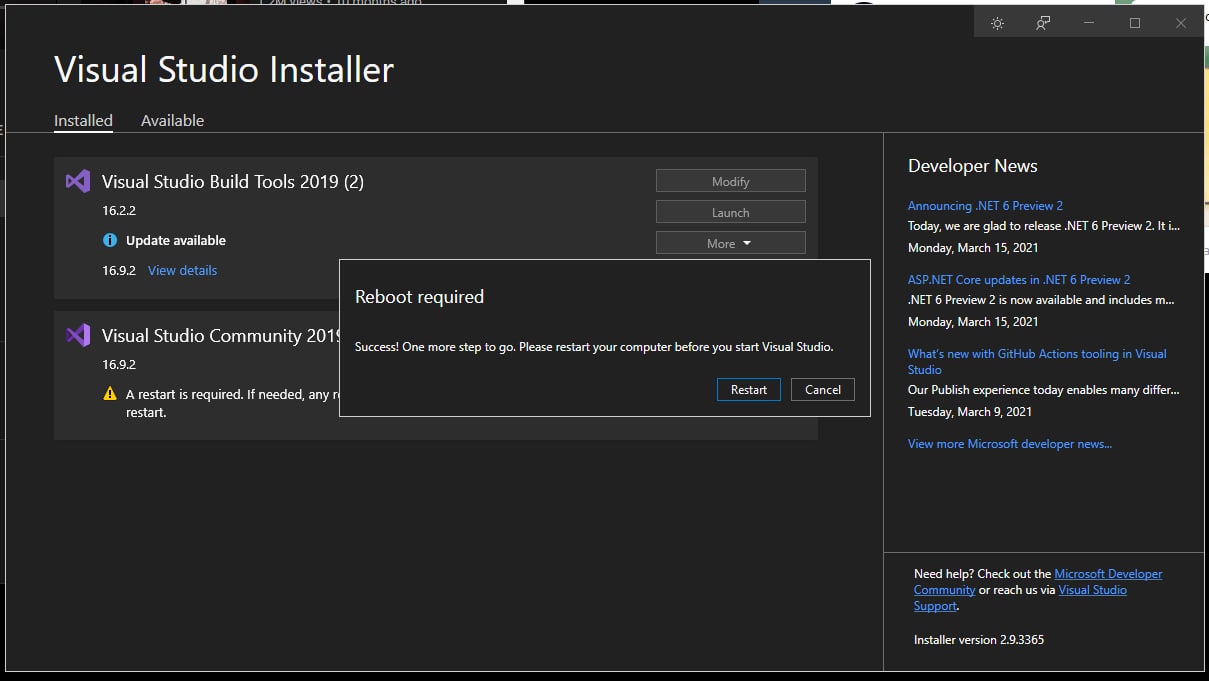
Task: Click Visual Studio Build Tools 2019 (2) title
Action: pos(233,182)
